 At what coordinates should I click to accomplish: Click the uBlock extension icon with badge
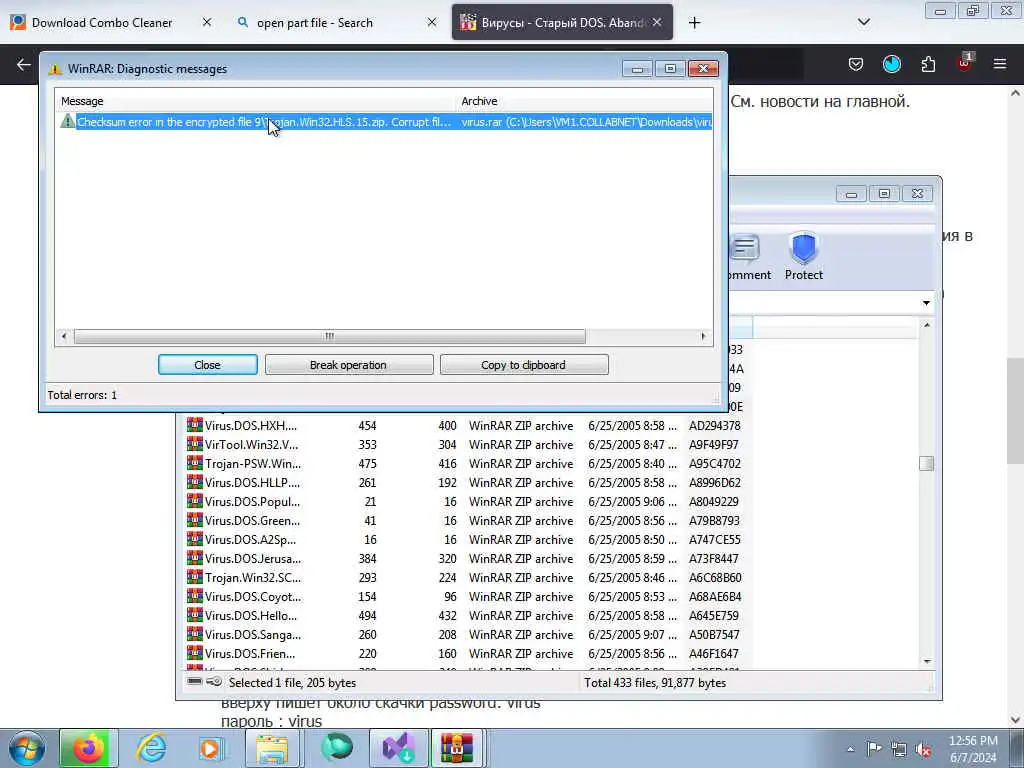click(x=965, y=63)
